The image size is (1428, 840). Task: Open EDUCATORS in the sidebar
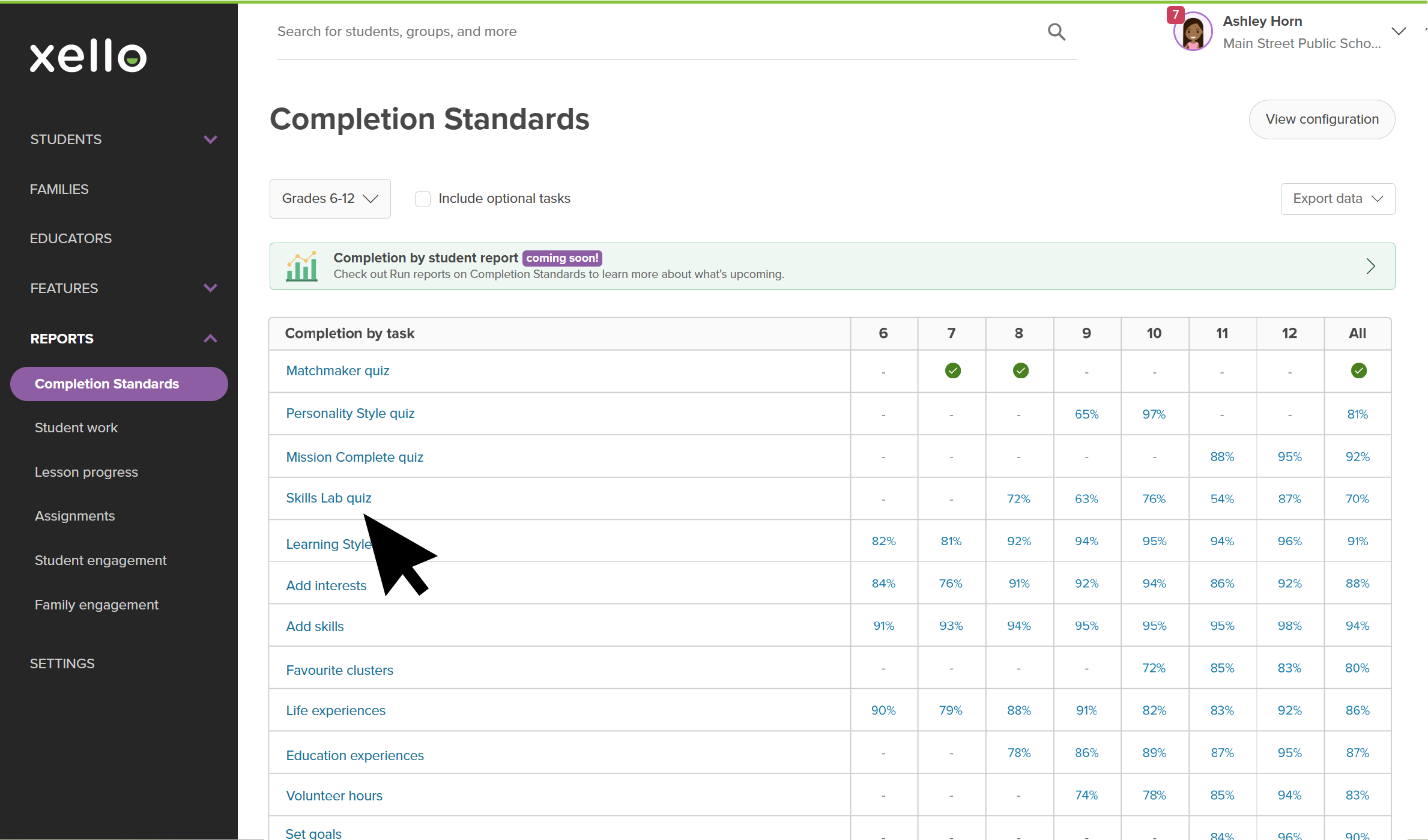coord(71,238)
